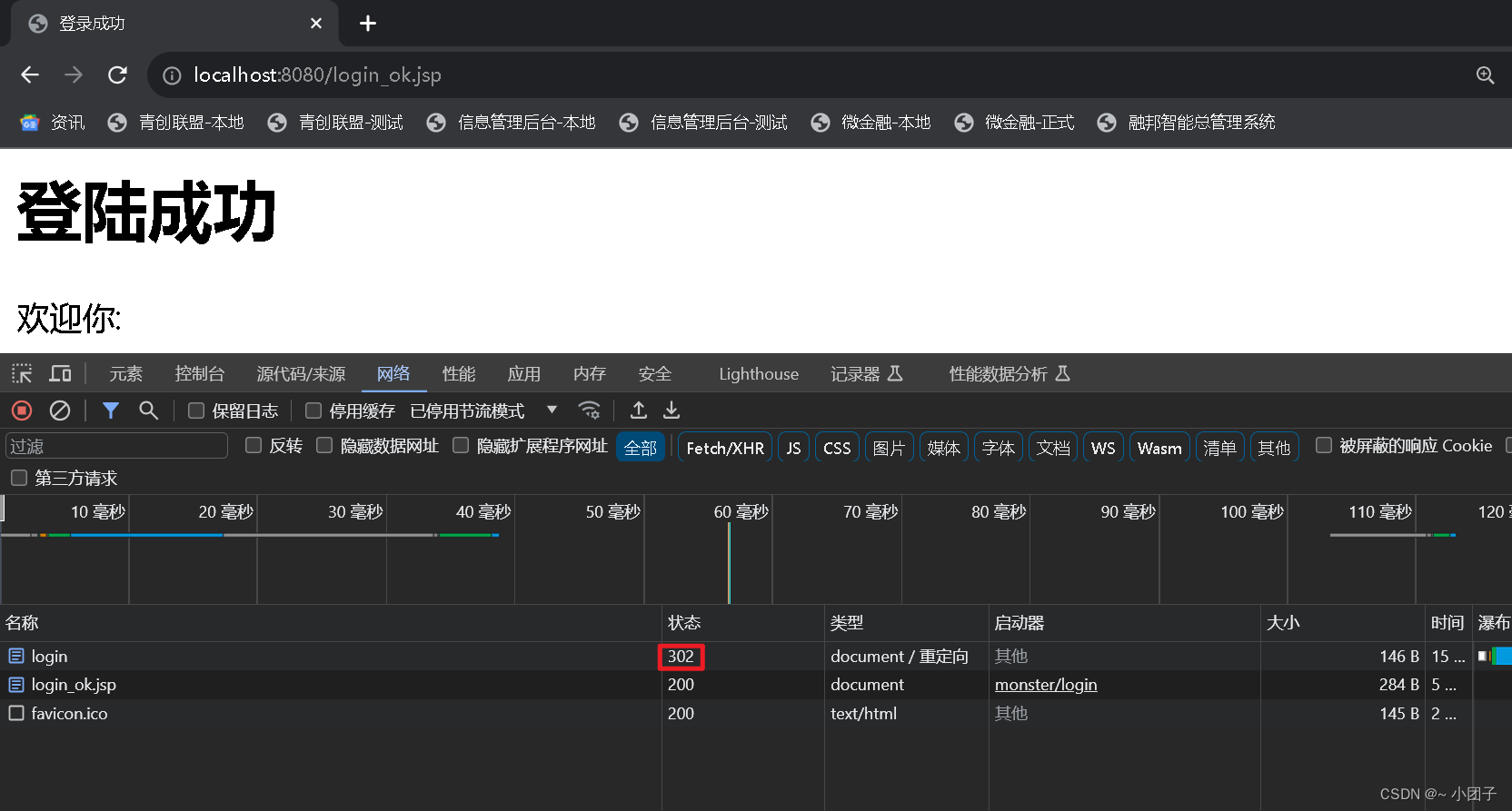Open the monster/login initiator link

pyautogui.click(x=1046, y=685)
